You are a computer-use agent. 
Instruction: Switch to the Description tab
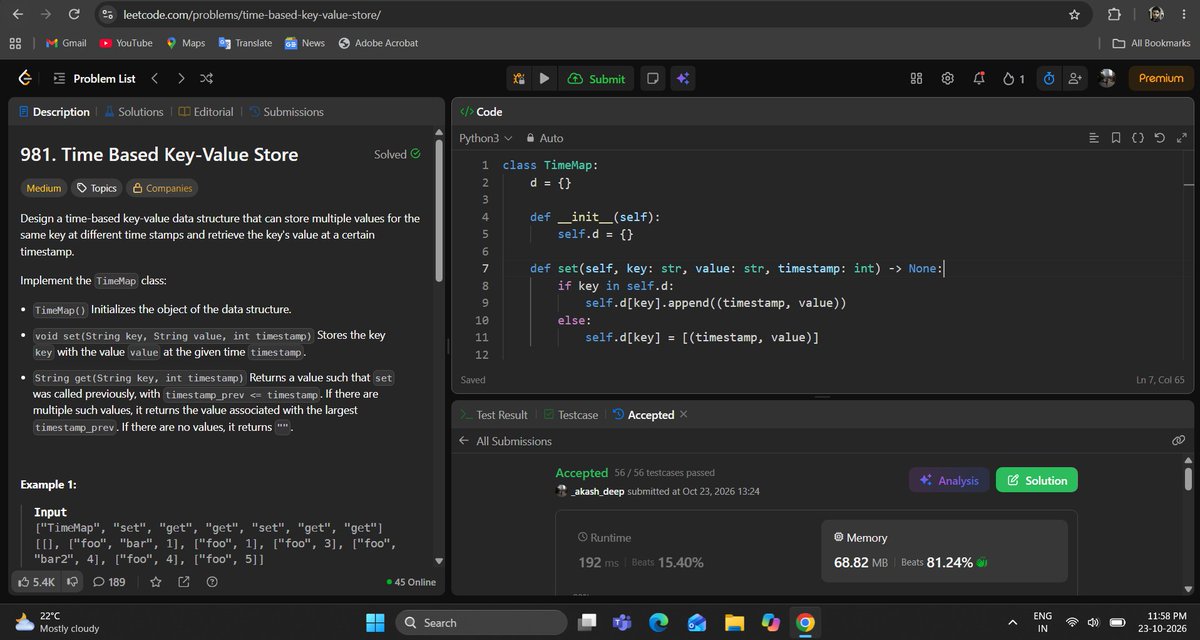[53, 112]
